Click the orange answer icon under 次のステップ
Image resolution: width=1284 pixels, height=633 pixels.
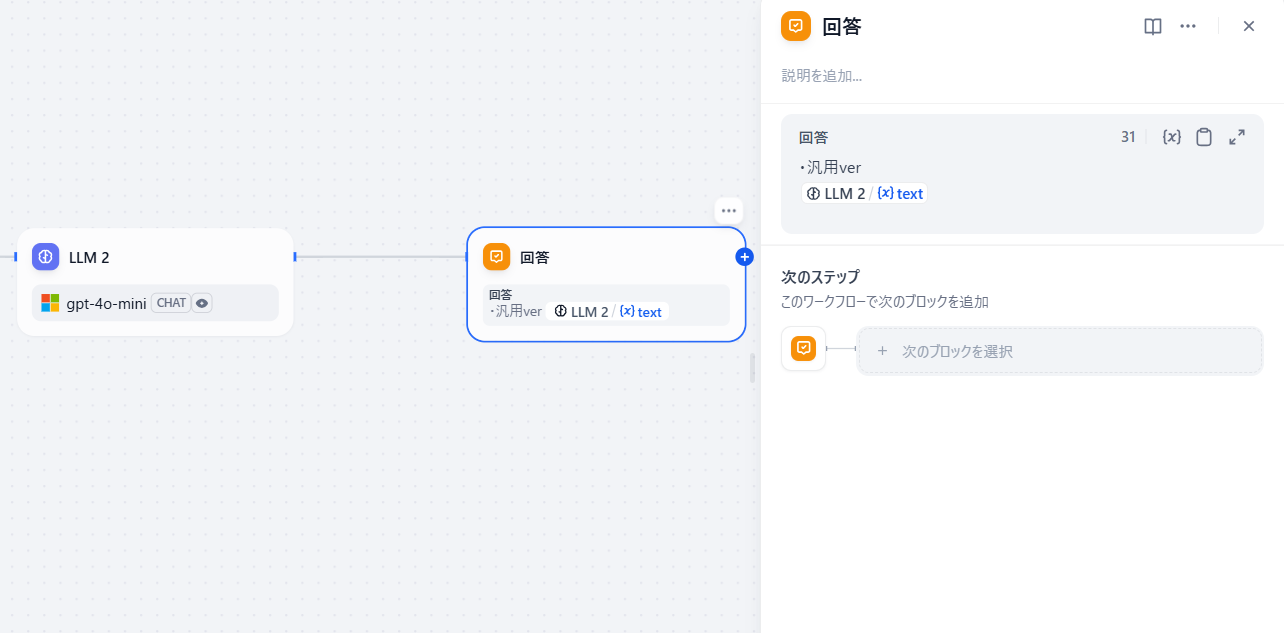[x=803, y=348]
